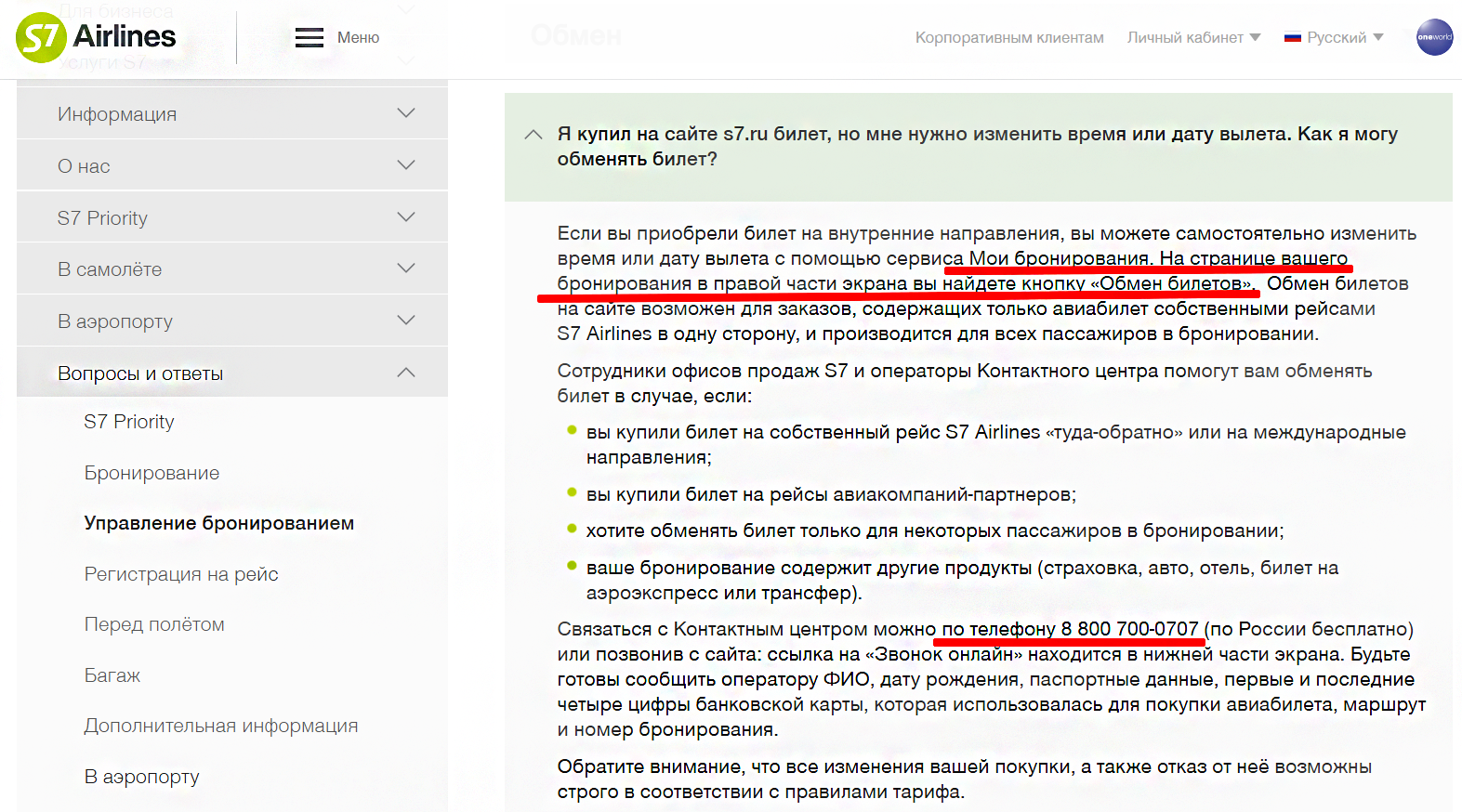Click the paragraph starting Обратите внимание
The height and width of the screenshot is (812, 1462).
click(965, 779)
